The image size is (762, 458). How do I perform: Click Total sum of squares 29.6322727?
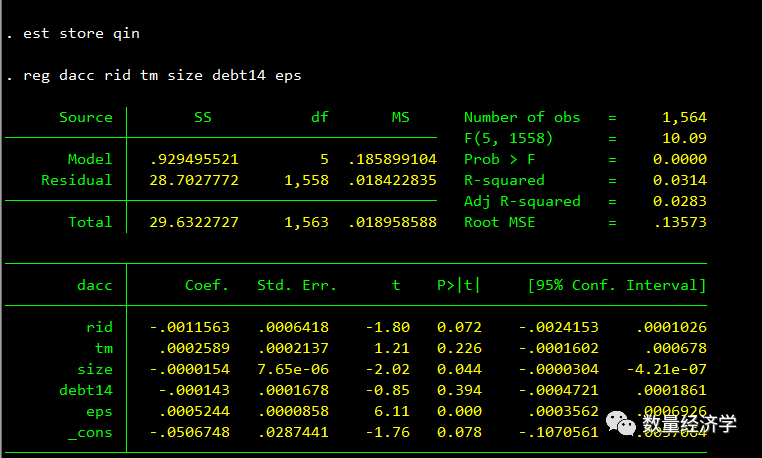point(194,222)
